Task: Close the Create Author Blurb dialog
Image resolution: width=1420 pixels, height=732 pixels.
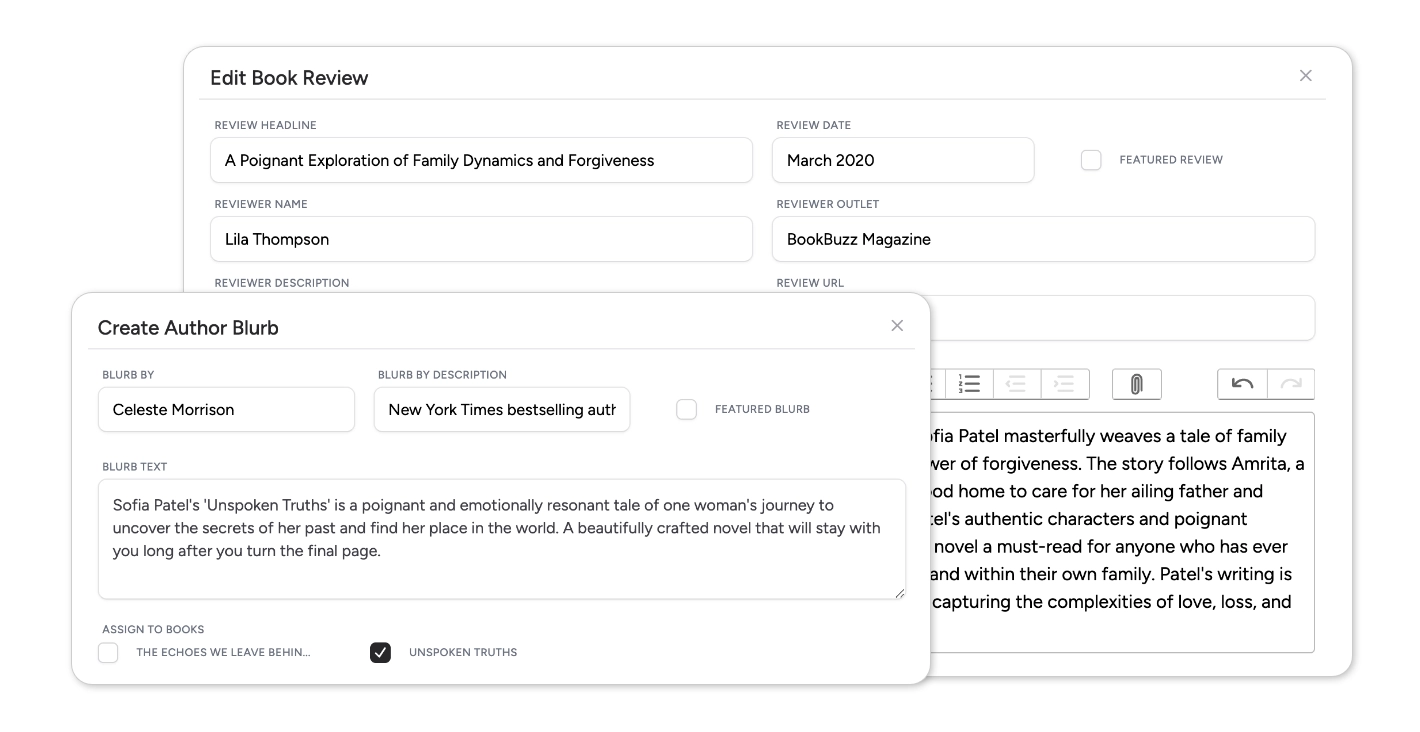Action: (897, 326)
